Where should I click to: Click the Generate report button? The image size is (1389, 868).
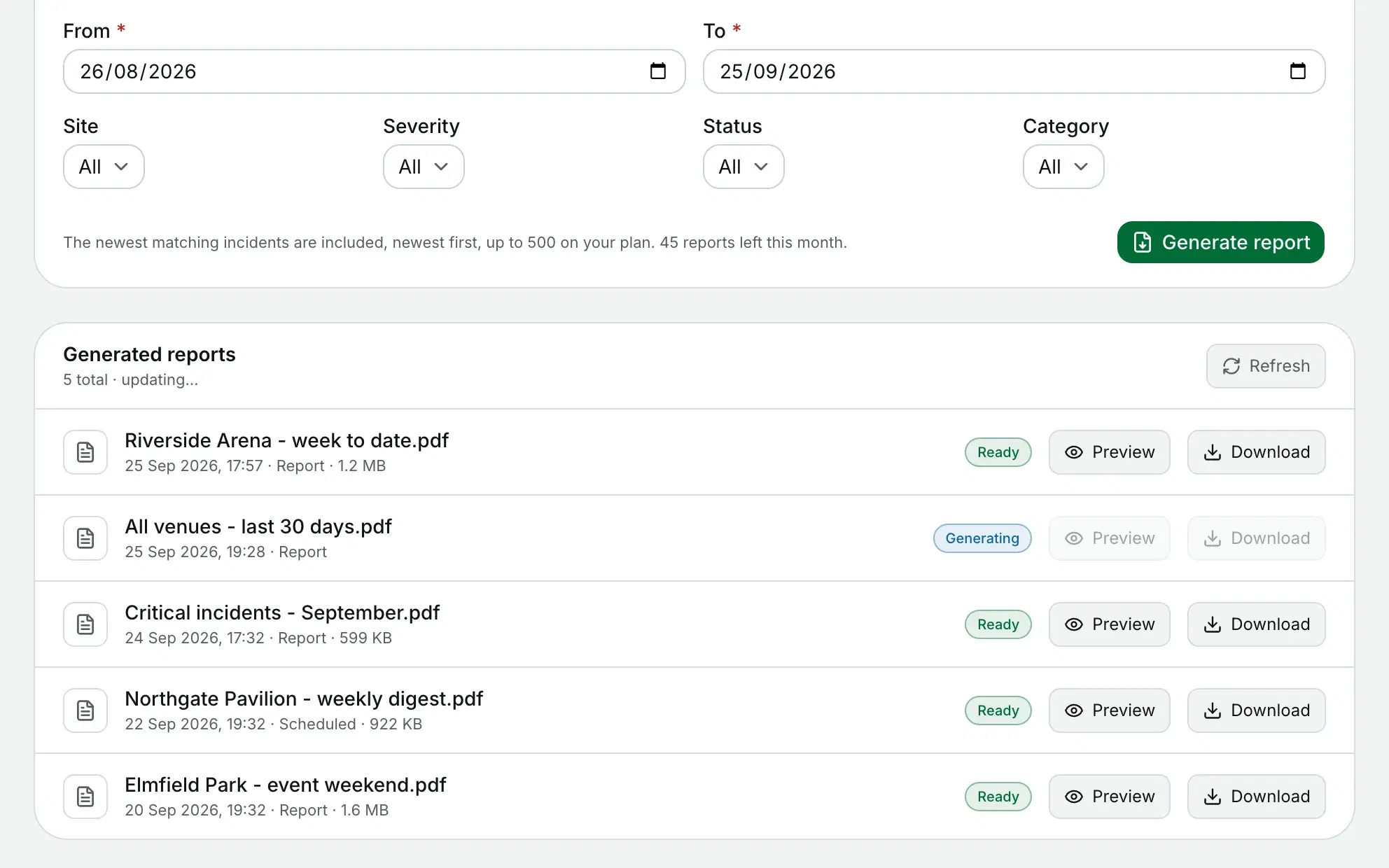point(1220,242)
